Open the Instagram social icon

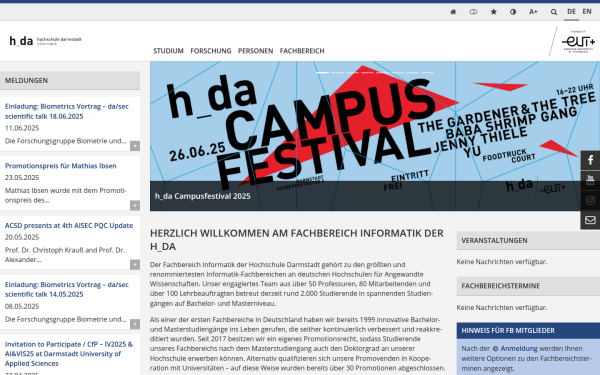pos(590,200)
